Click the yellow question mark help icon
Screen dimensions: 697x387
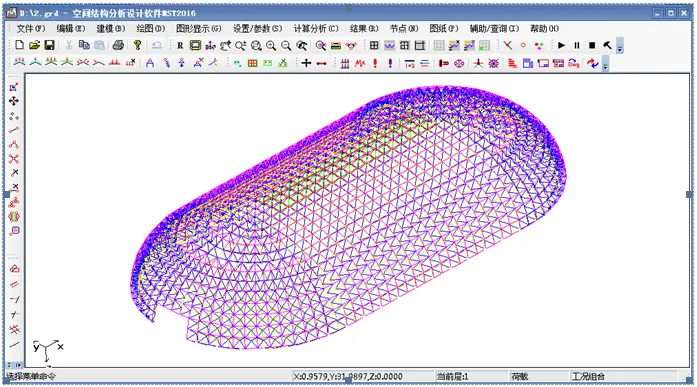tap(137, 45)
